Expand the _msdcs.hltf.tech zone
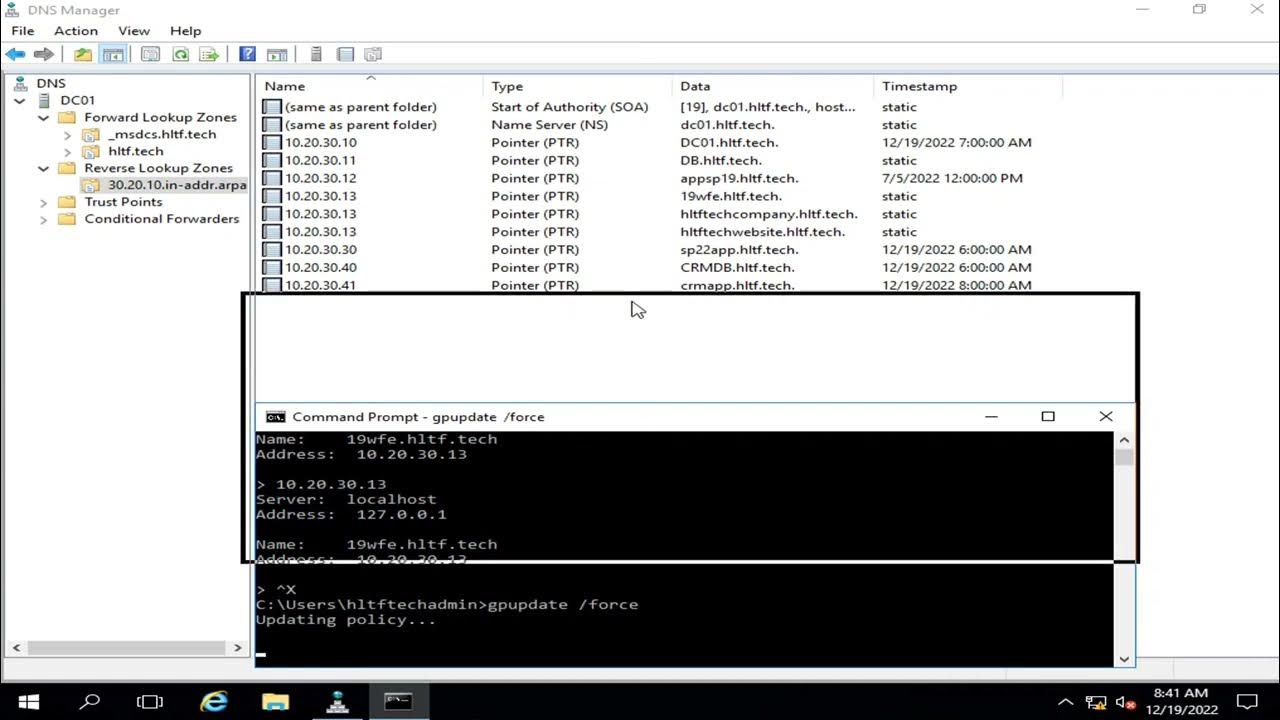The image size is (1280, 720). (67, 134)
